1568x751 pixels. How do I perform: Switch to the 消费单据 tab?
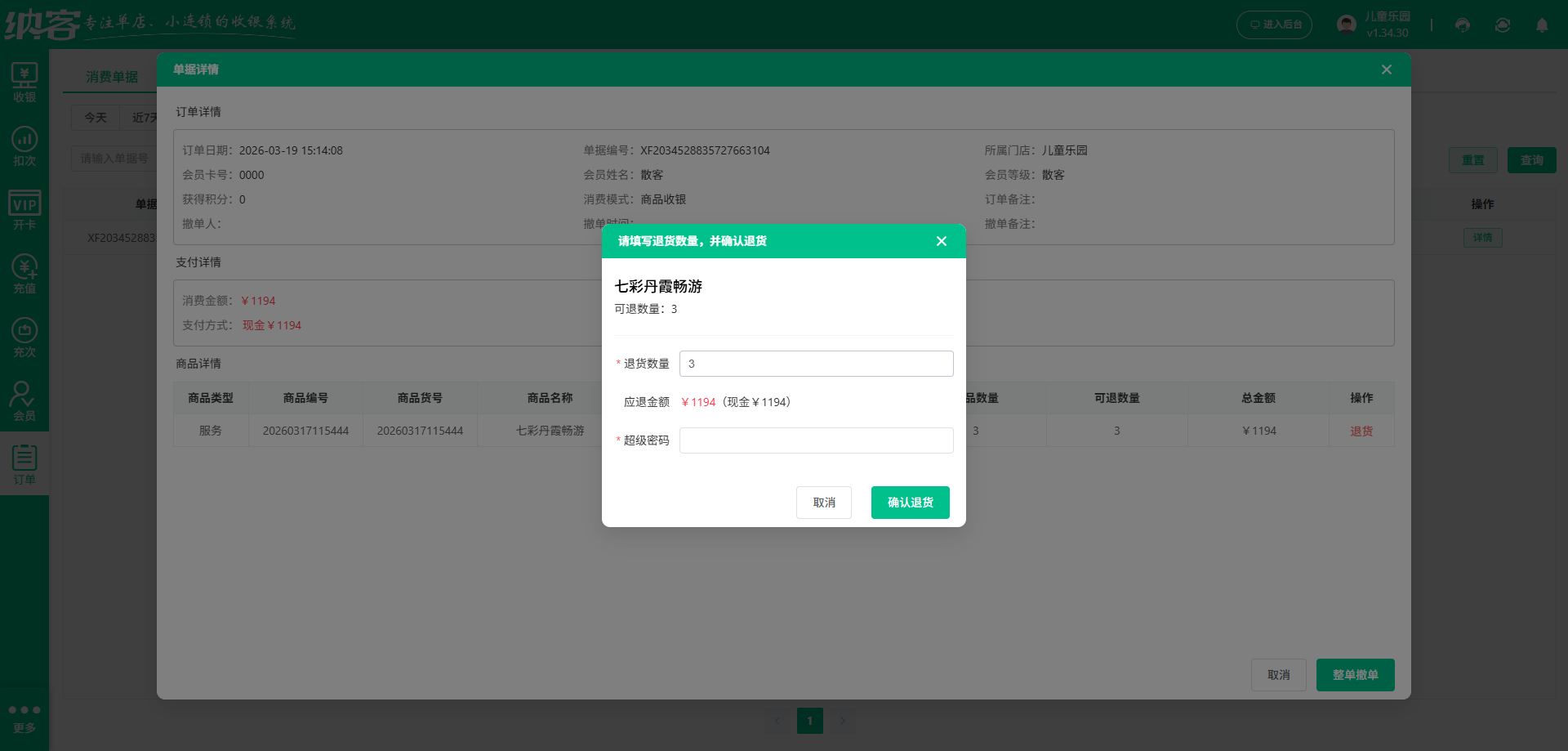[x=112, y=77]
